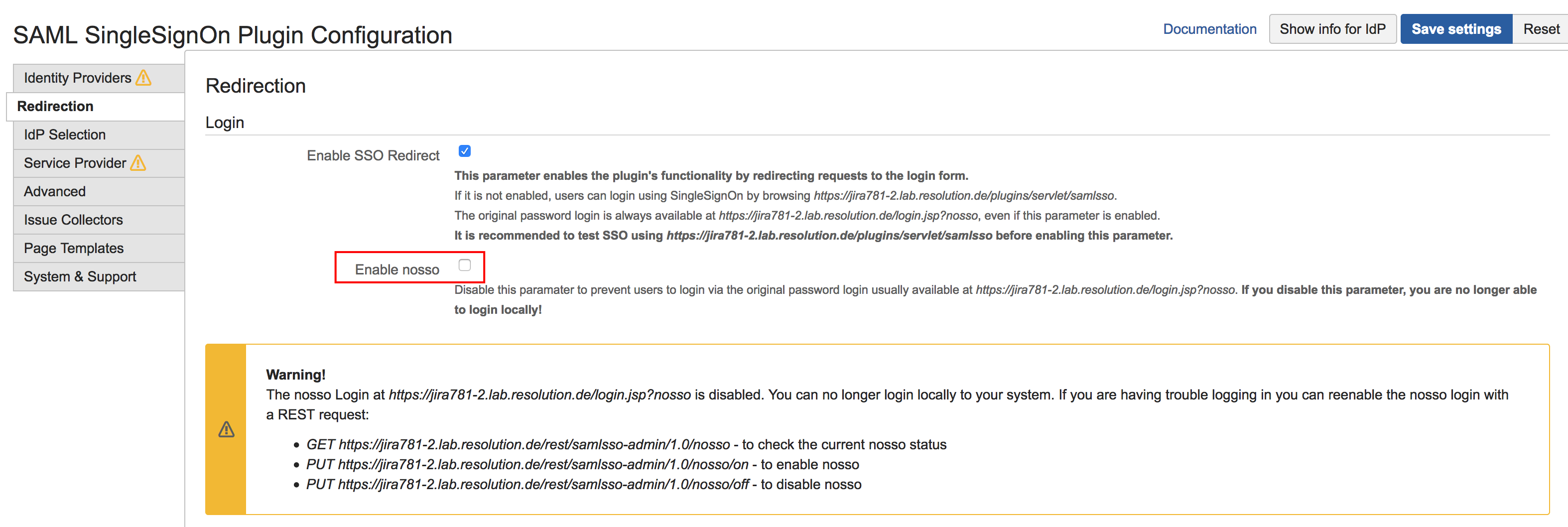This screenshot has width=1568, height=527.
Task: Open the Identity Providers tab
Action: pyautogui.click(x=77, y=78)
